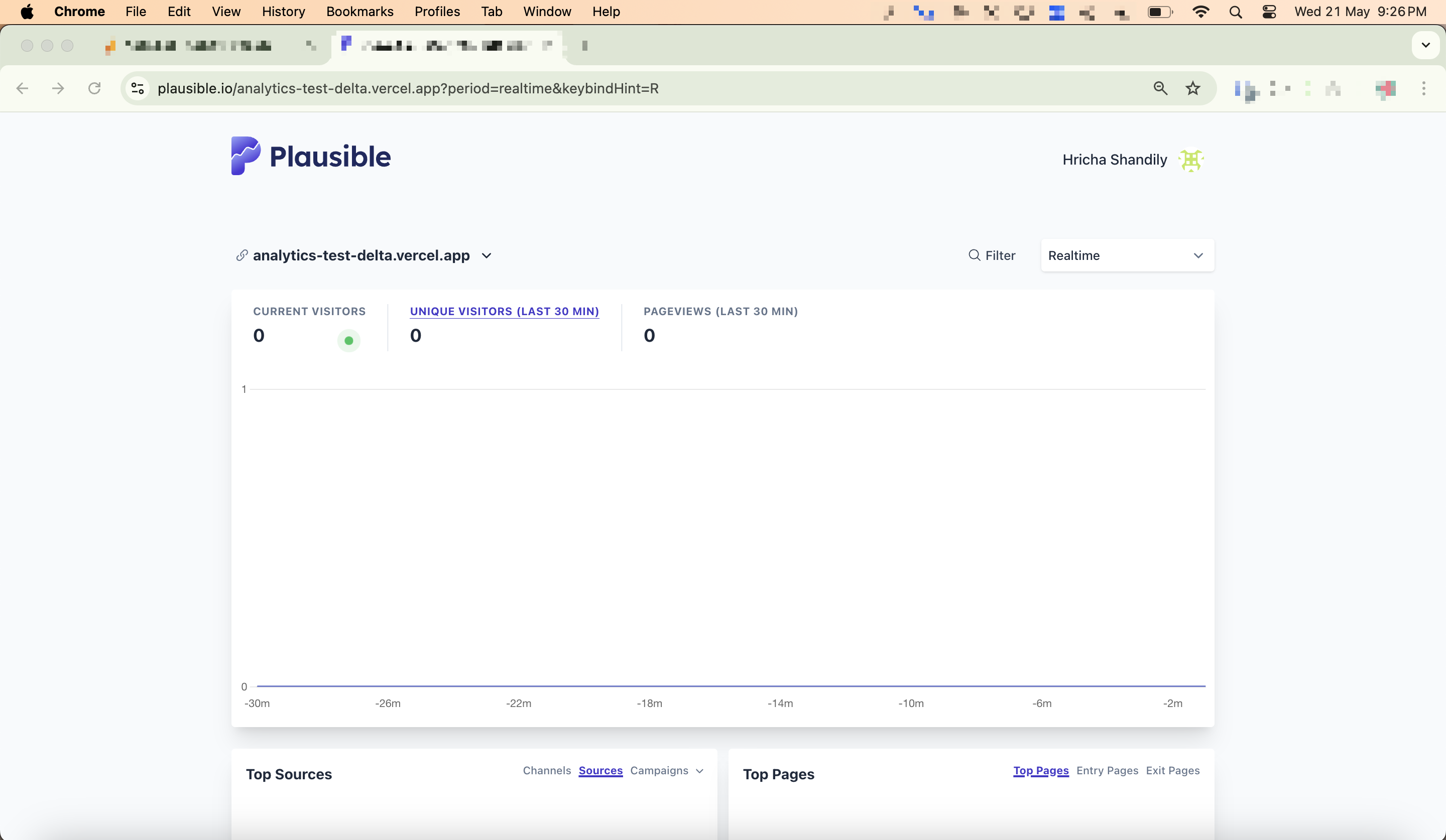Click the Plausible logo

310,156
